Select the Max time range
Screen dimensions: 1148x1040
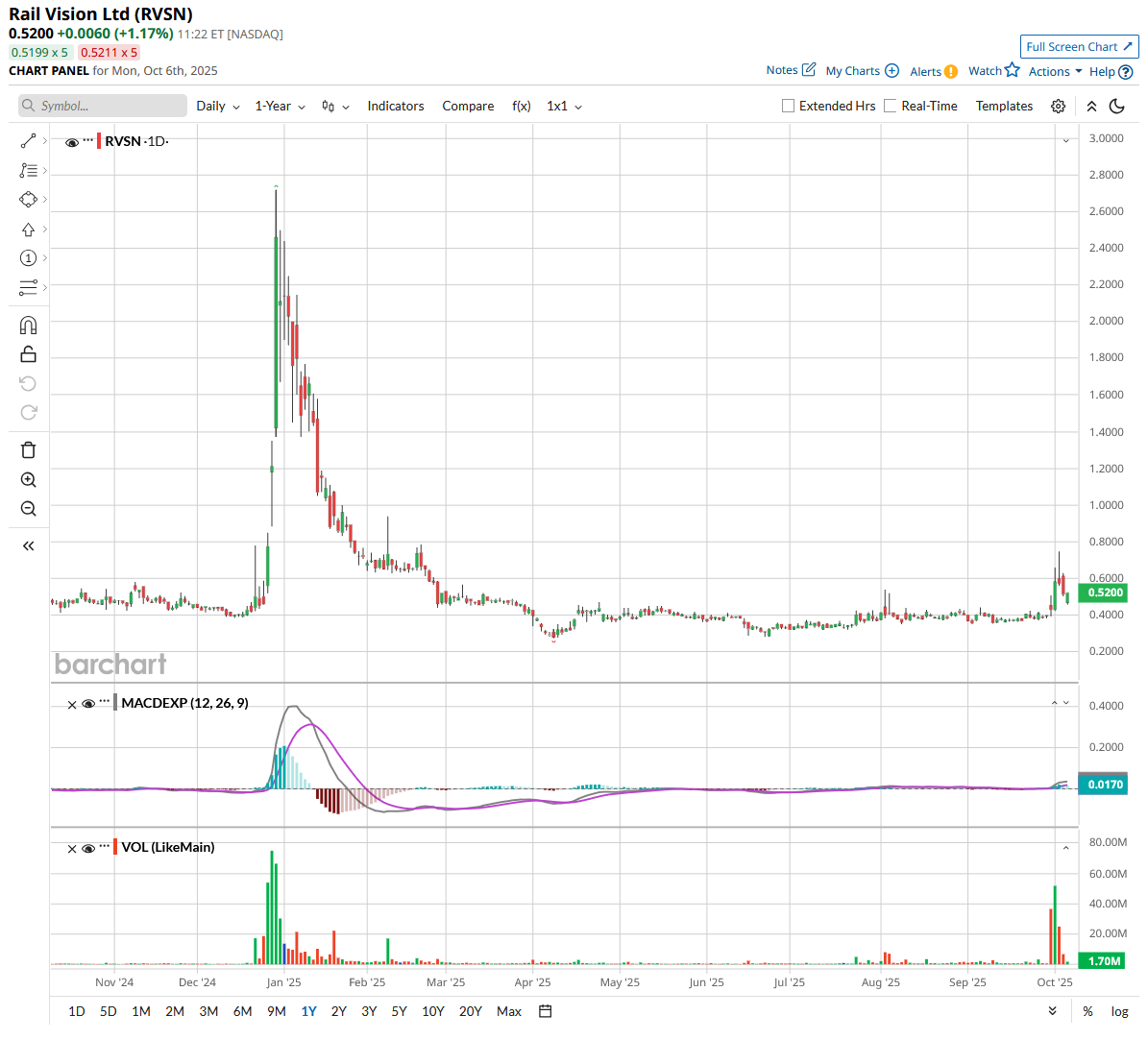point(509,1011)
